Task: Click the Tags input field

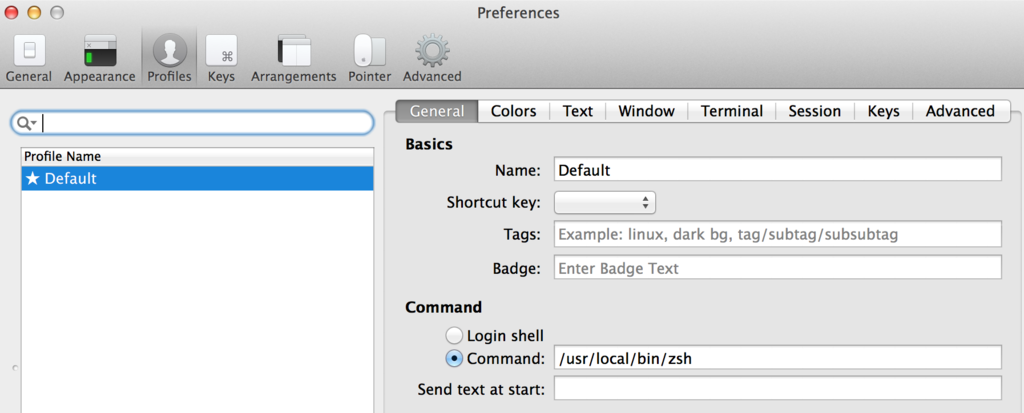Action: coord(777,234)
